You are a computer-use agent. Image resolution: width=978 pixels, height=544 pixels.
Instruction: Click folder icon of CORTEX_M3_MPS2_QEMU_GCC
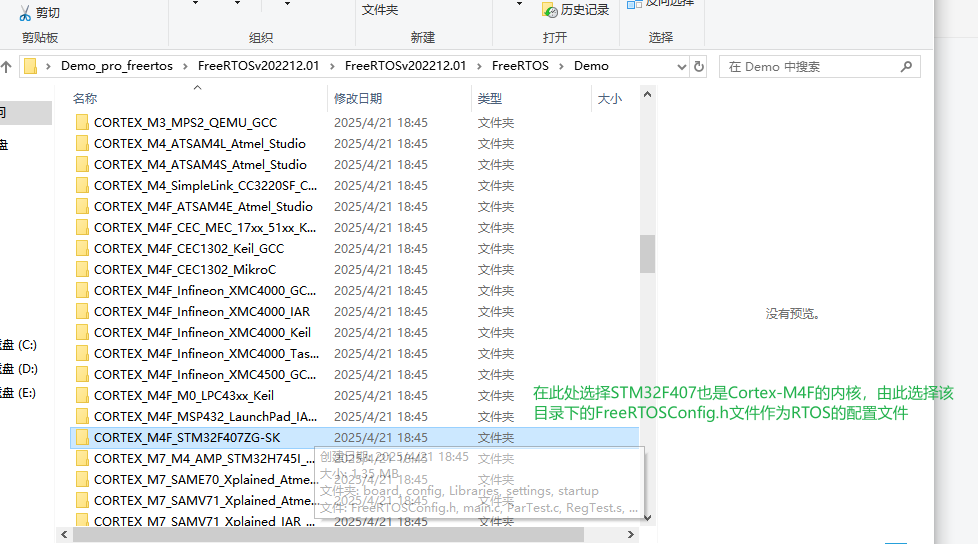(x=82, y=122)
